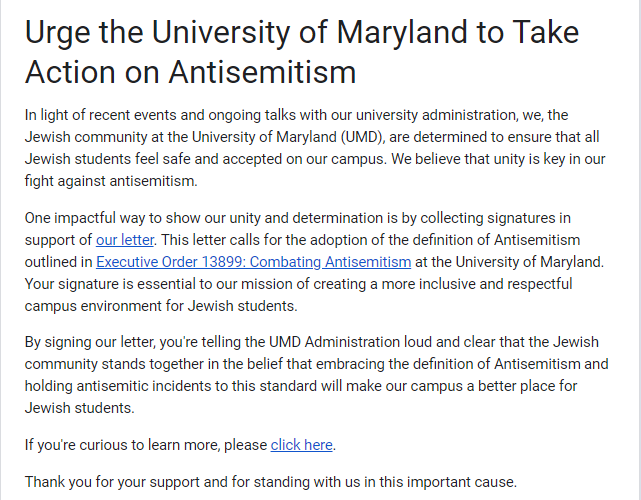641x500 pixels.
Task: Click the line starting "holding antisemitic incidents"
Action: point(301,386)
